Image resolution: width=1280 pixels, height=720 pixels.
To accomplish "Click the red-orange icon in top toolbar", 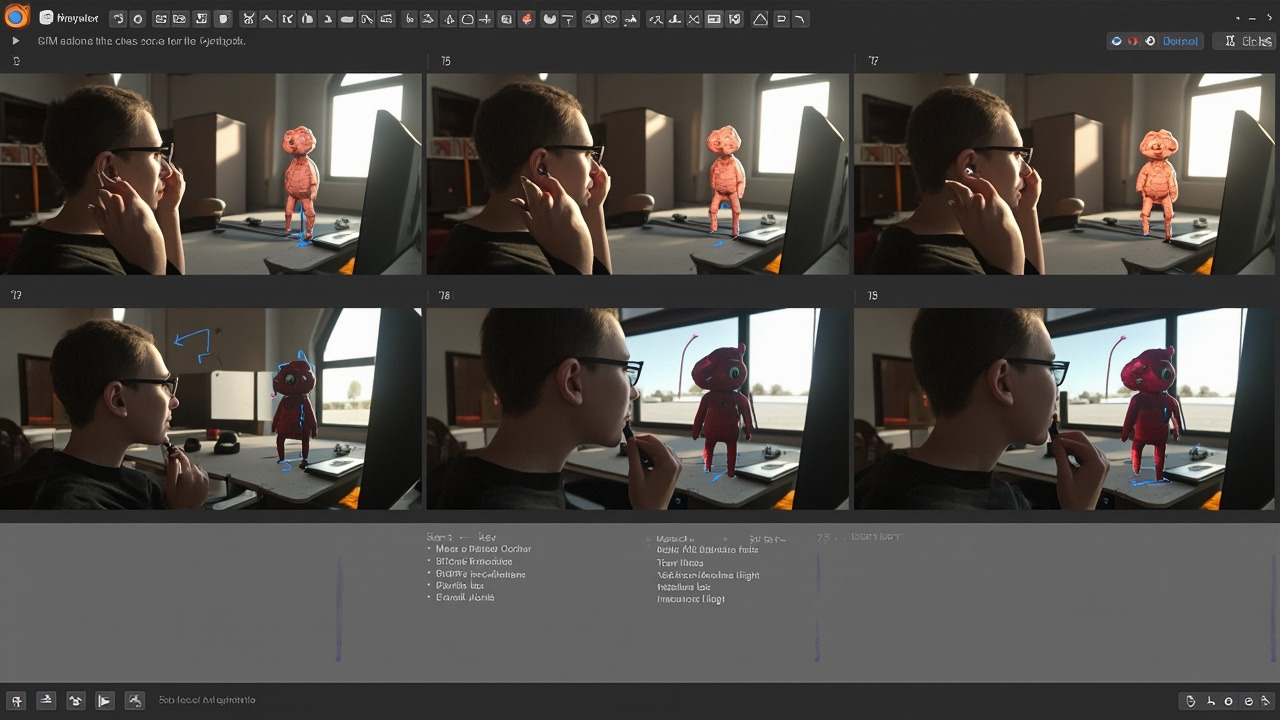I will coord(527,19).
